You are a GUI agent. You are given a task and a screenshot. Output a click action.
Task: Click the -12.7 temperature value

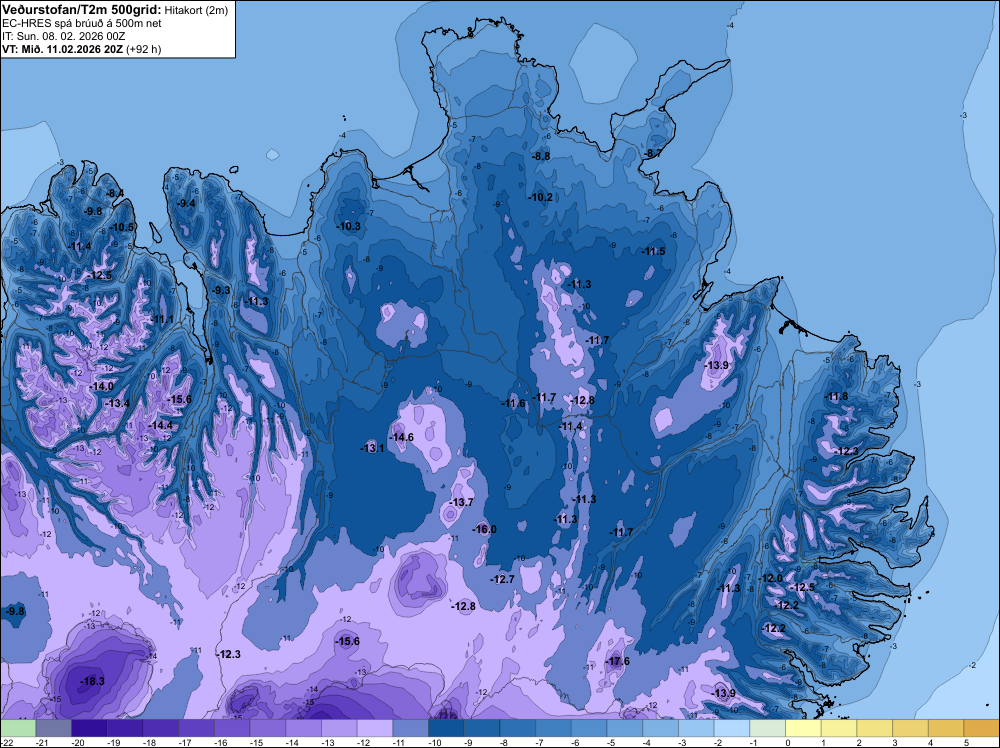pos(503,579)
